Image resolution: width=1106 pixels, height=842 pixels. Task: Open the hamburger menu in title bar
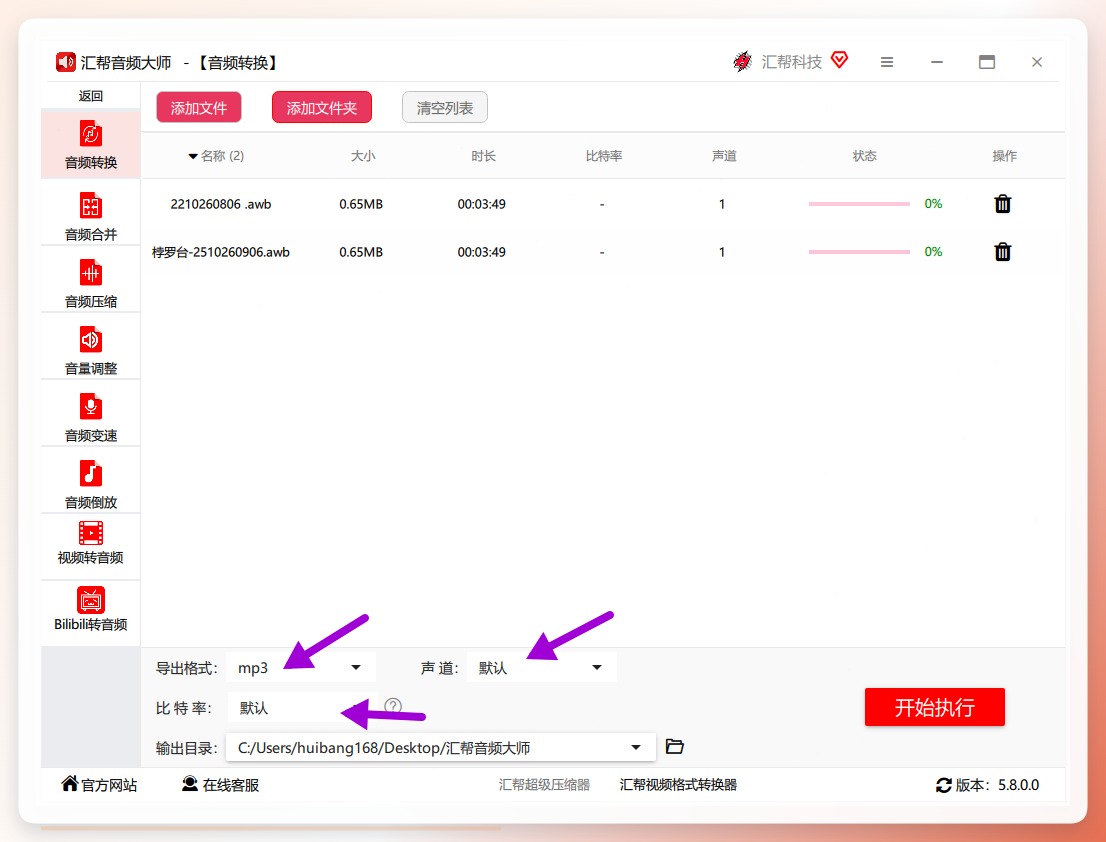click(x=887, y=62)
